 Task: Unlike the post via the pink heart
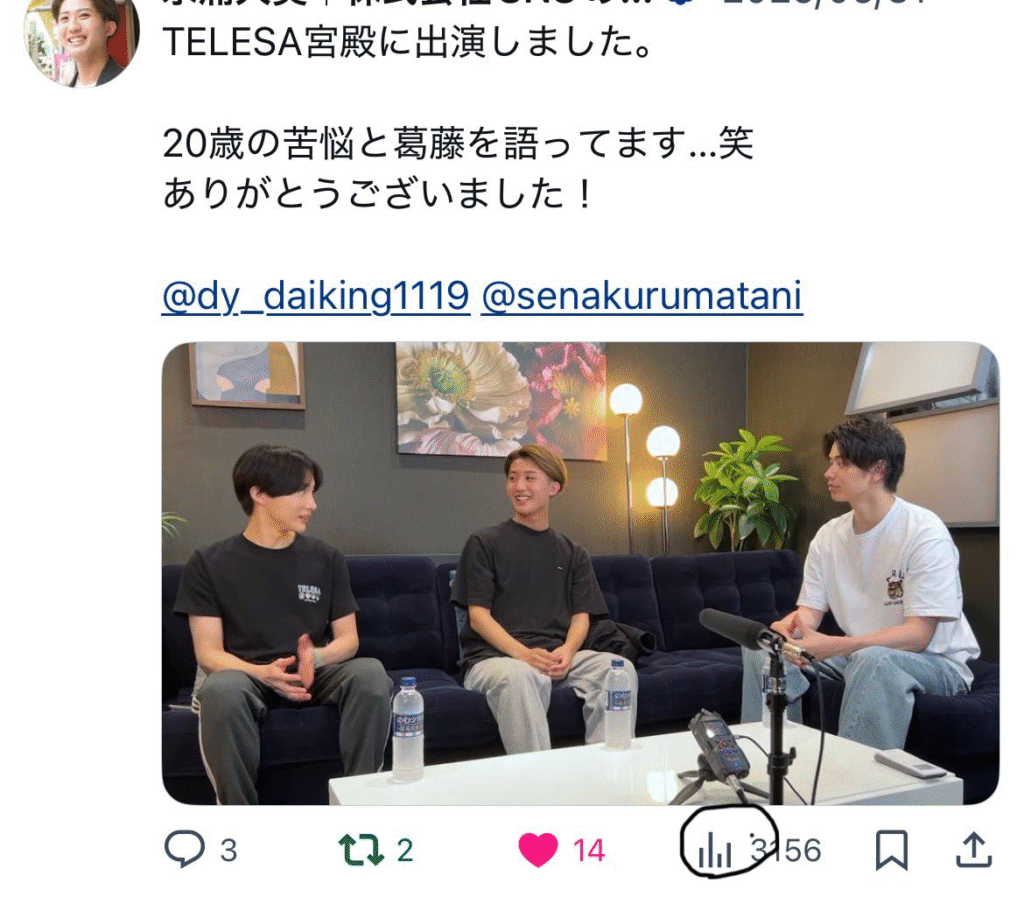pos(538,850)
